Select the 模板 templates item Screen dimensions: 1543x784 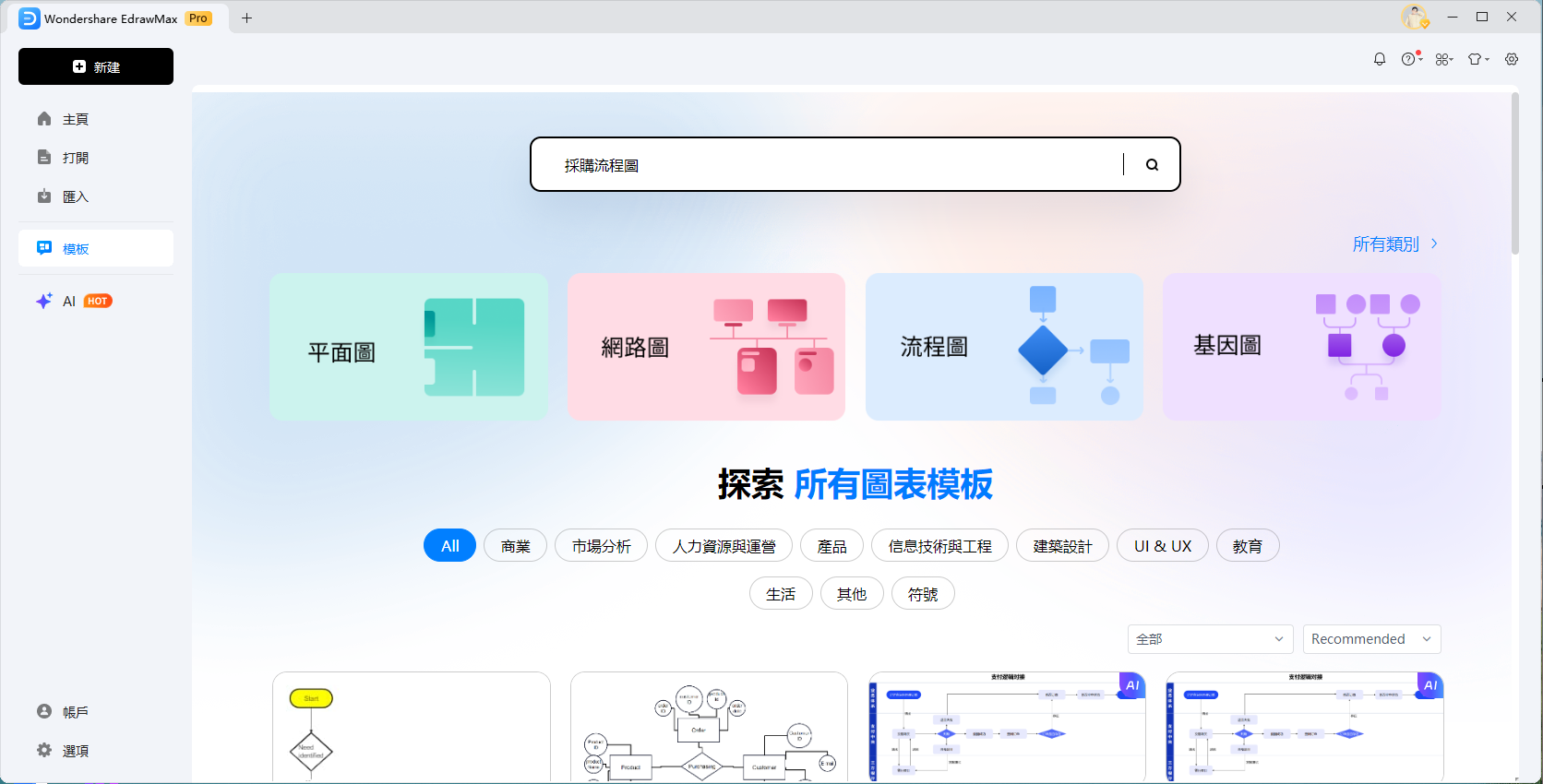(x=96, y=248)
